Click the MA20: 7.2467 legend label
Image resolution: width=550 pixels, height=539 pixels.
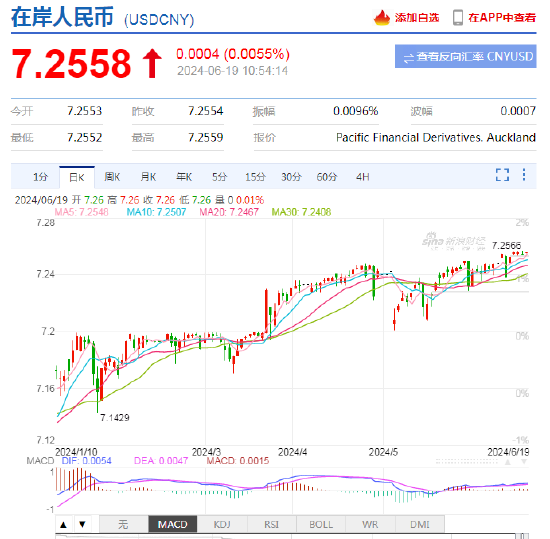click(229, 212)
